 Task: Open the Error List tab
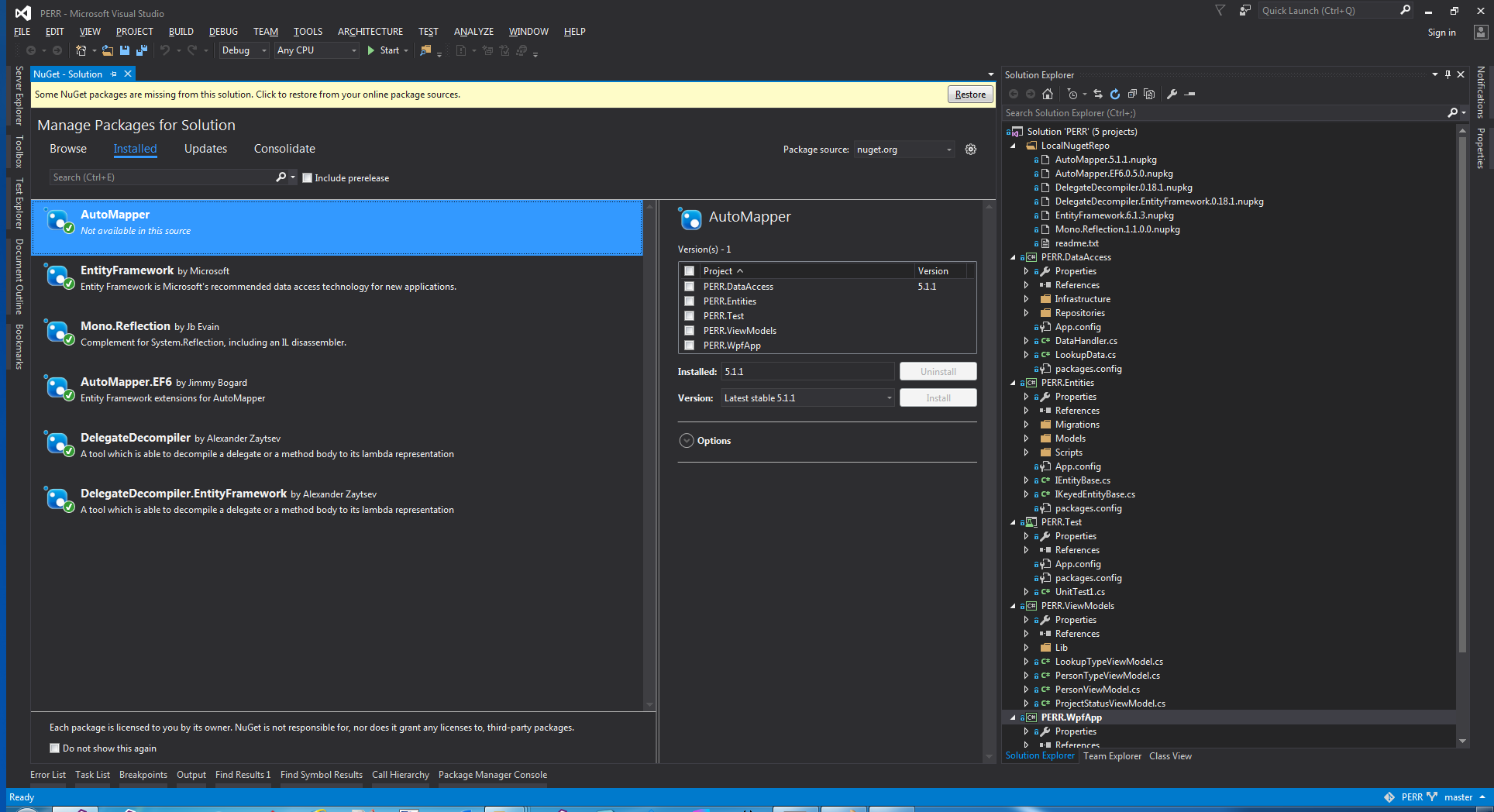[x=48, y=775]
